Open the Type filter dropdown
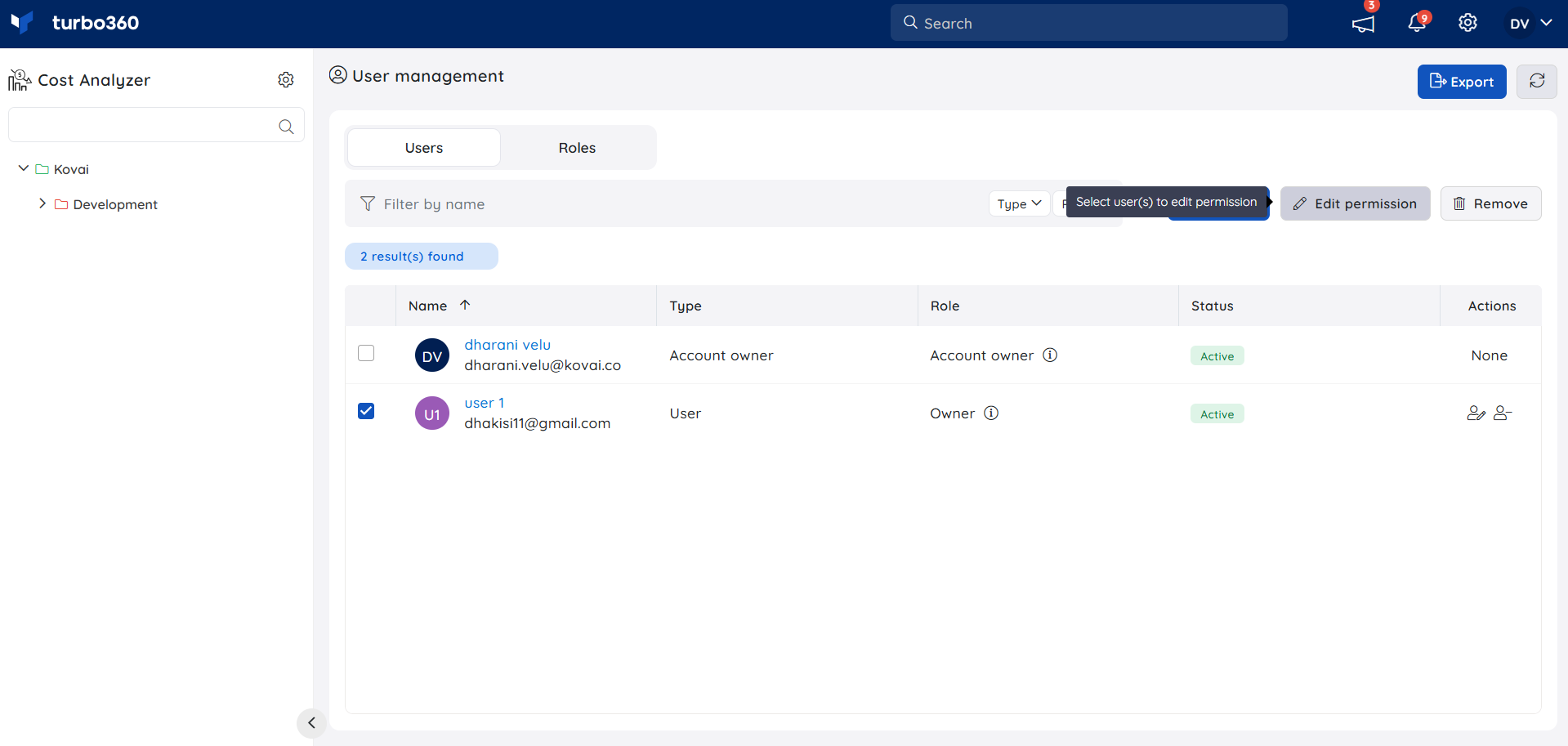Screen dimensions: 1568x746 1019,203
